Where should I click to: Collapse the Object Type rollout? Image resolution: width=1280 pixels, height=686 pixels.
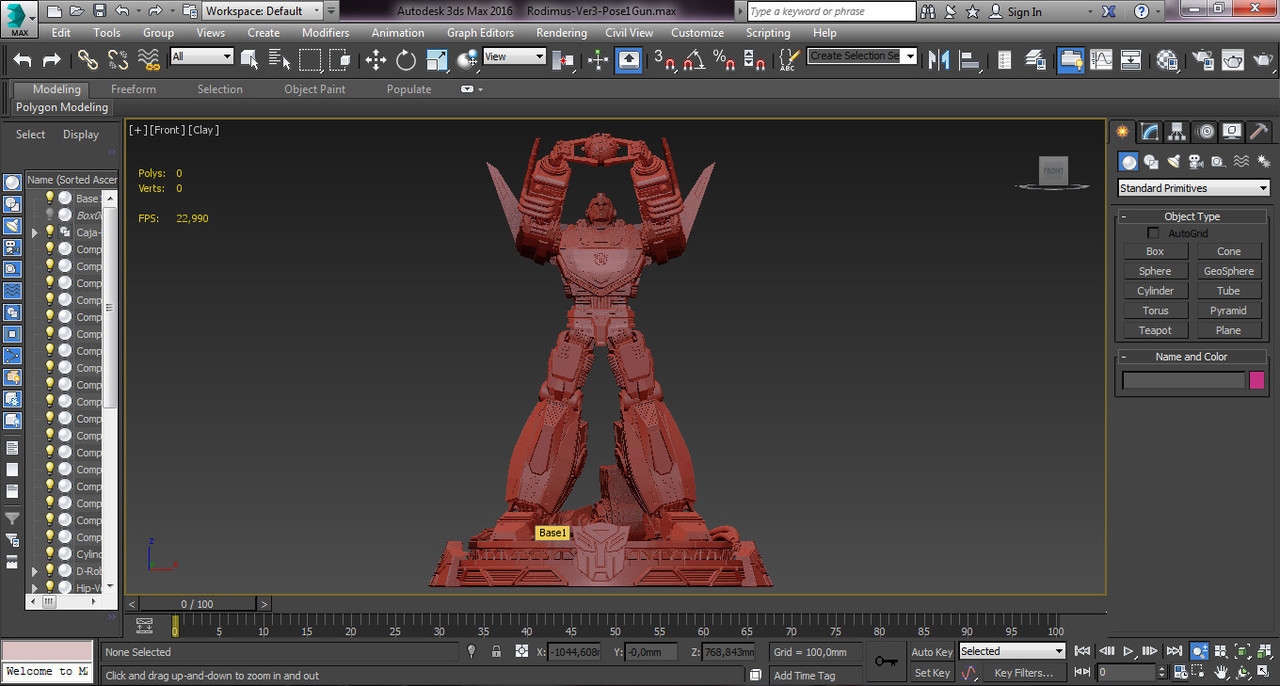pos(1192,216)
